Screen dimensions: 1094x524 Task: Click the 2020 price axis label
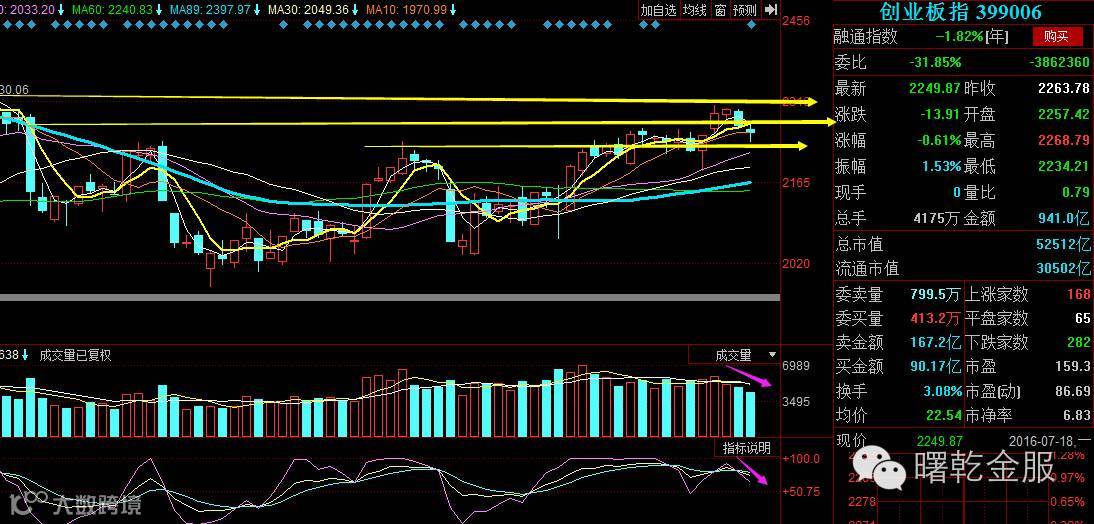(796, 264)
